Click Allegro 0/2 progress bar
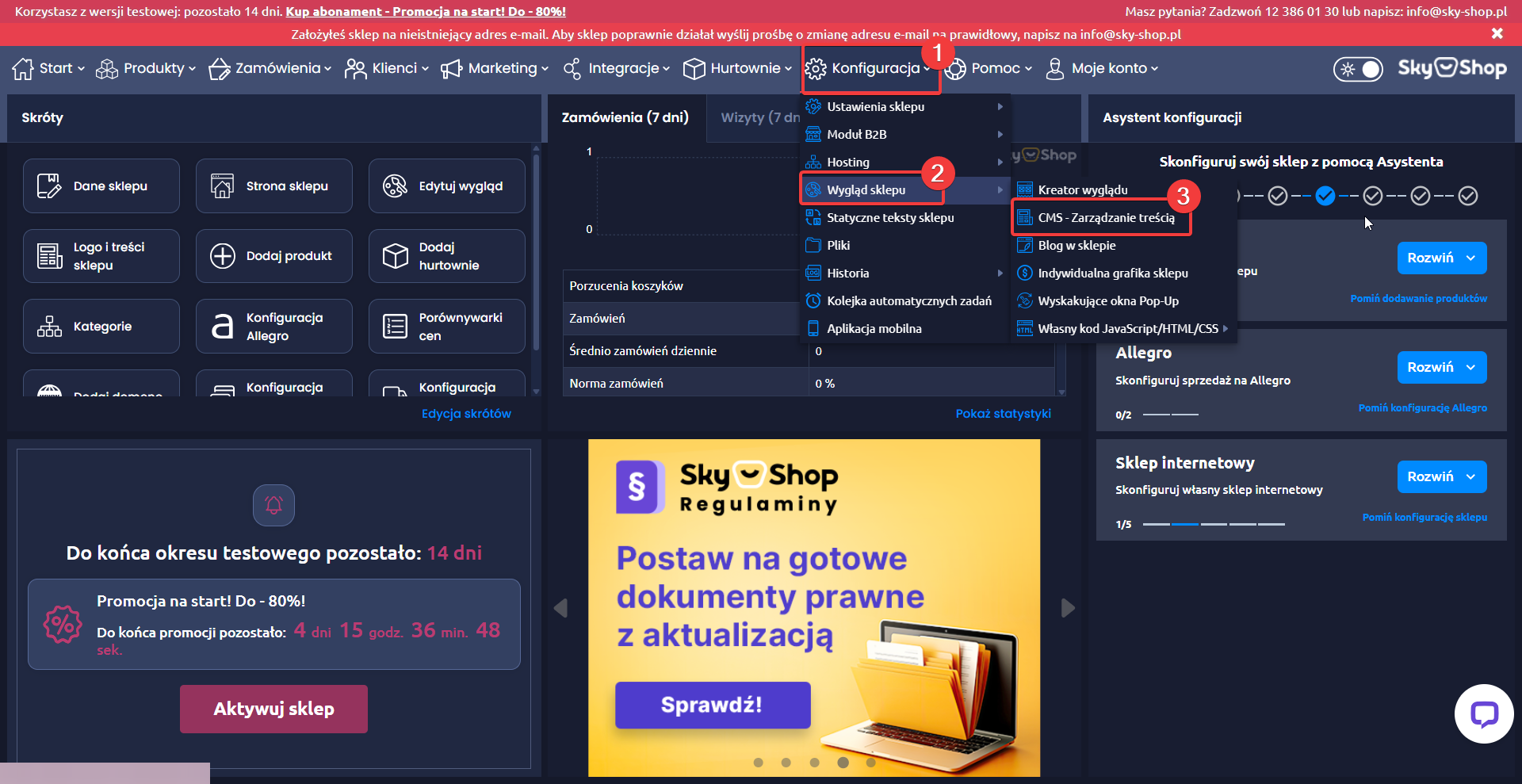 [x=1171, y=415]
